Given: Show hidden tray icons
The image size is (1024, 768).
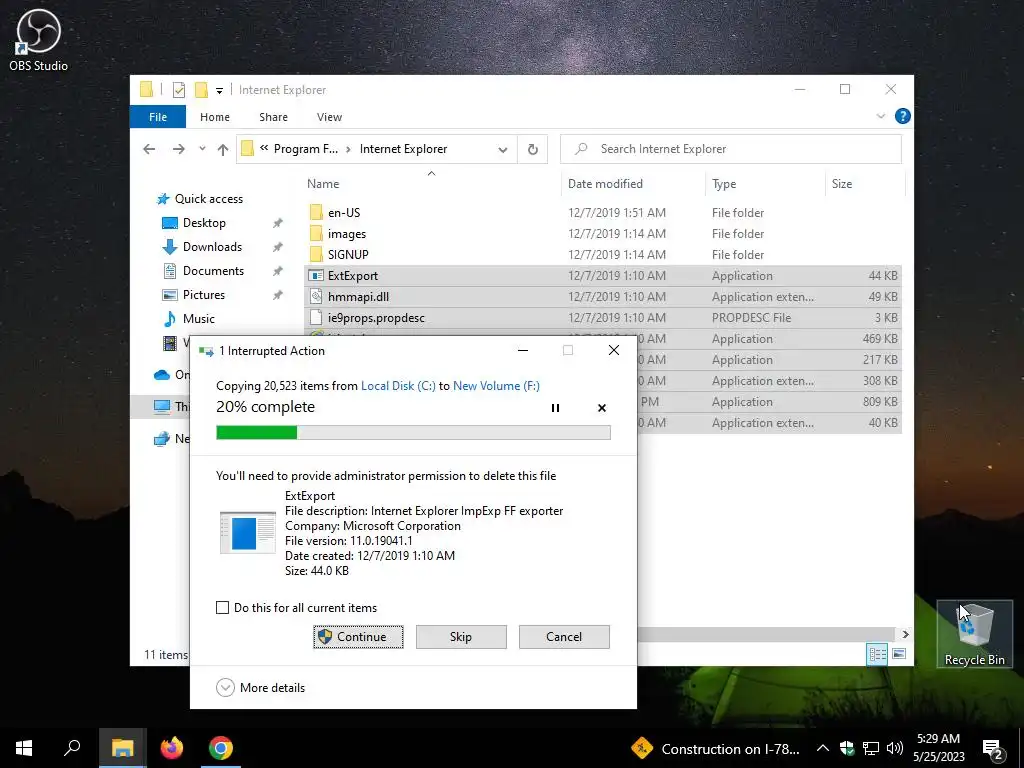Looking at the screenshot, I should [x=823, y=748].
